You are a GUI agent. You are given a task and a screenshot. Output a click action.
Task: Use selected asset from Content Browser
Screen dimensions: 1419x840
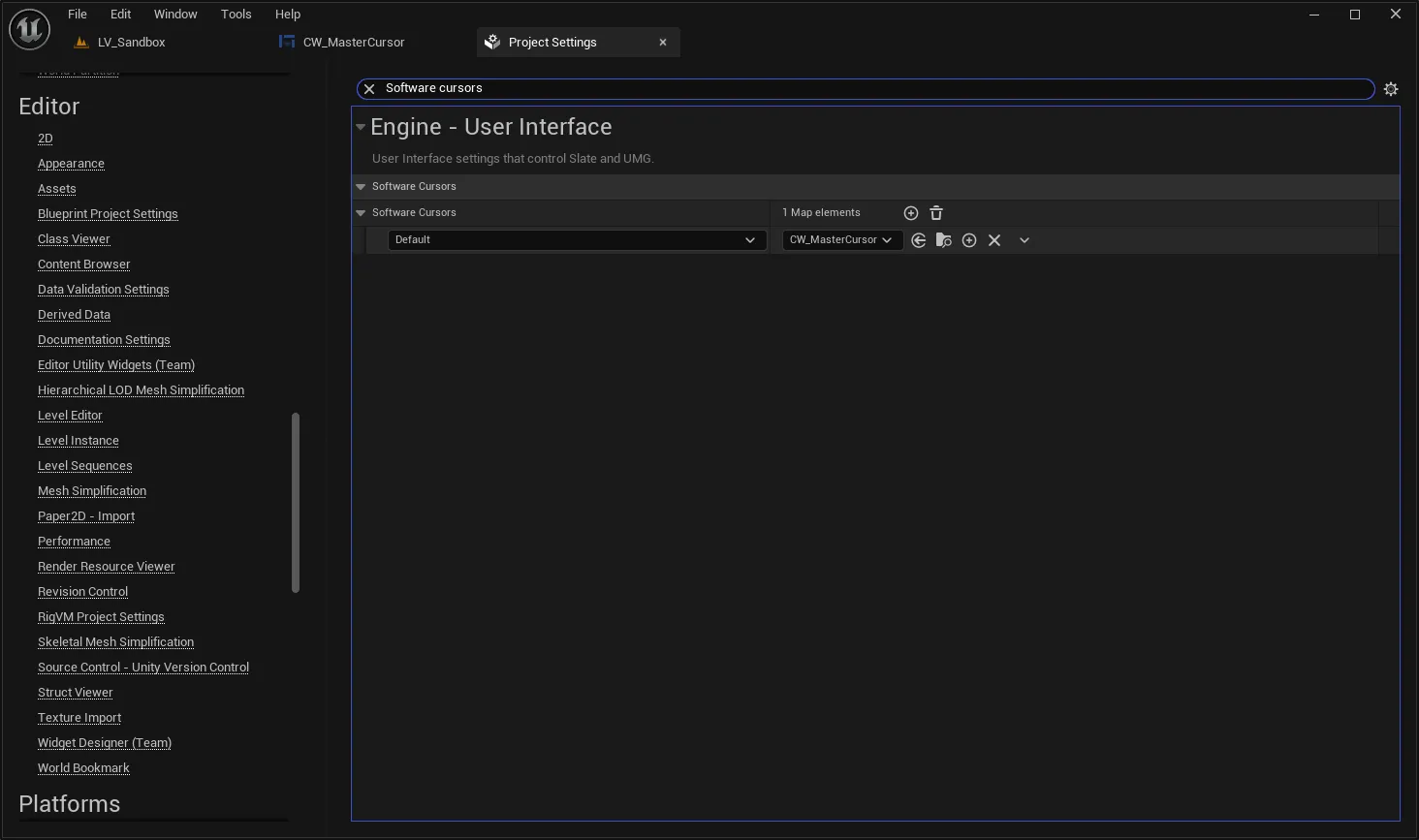[919, 240]
